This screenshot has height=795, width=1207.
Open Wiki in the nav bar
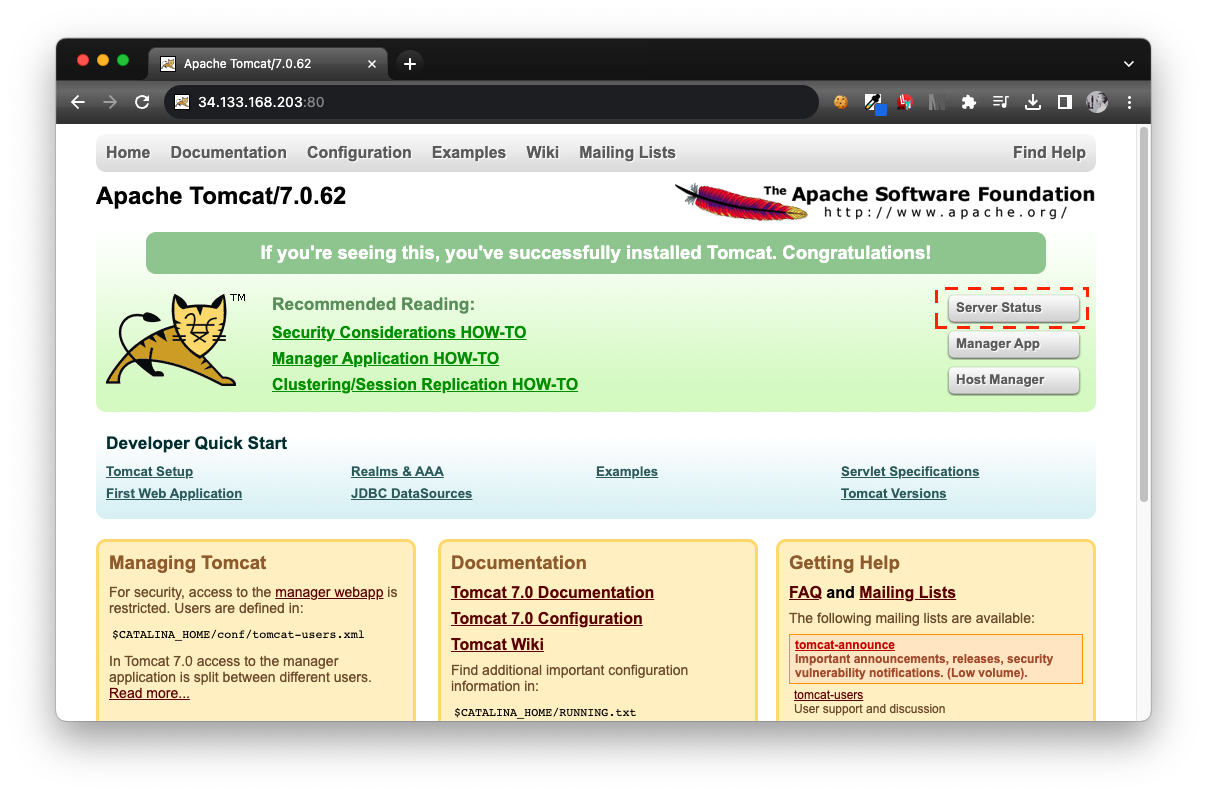click(x=542, y=153)
